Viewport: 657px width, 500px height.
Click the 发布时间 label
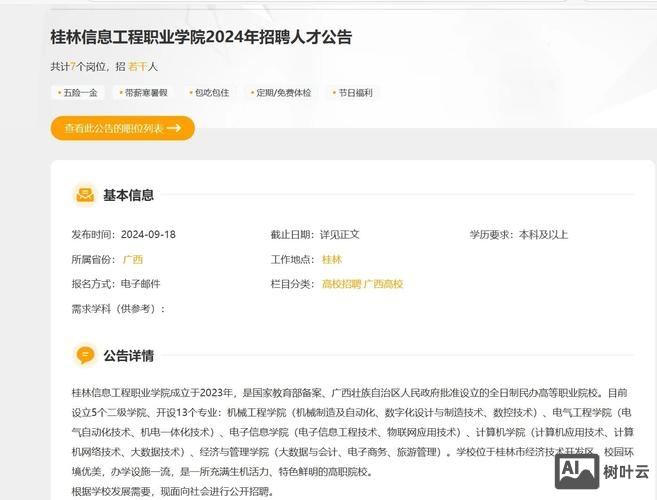click(x=93, y=234)
